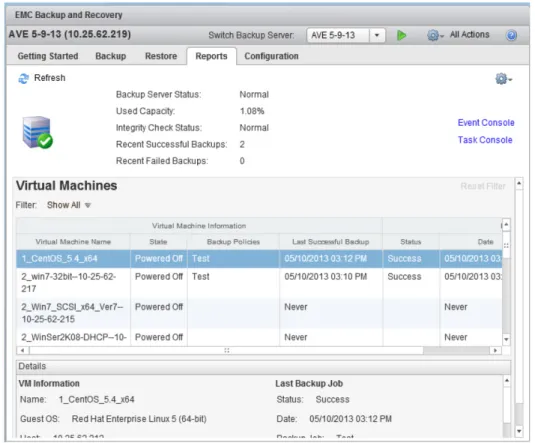
Task: Click the Guest OS Red Hat value
Action: coord(139,419)
